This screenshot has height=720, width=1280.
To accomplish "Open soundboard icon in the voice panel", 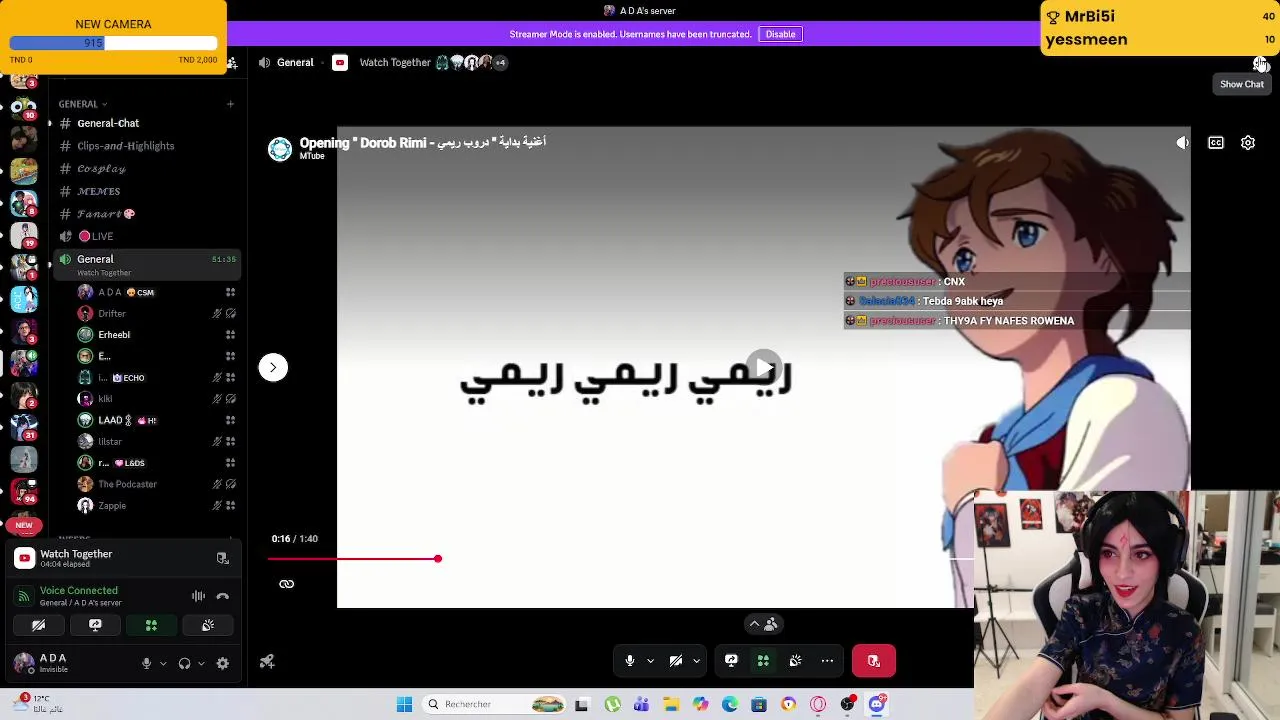I will [x=208, y=625].
